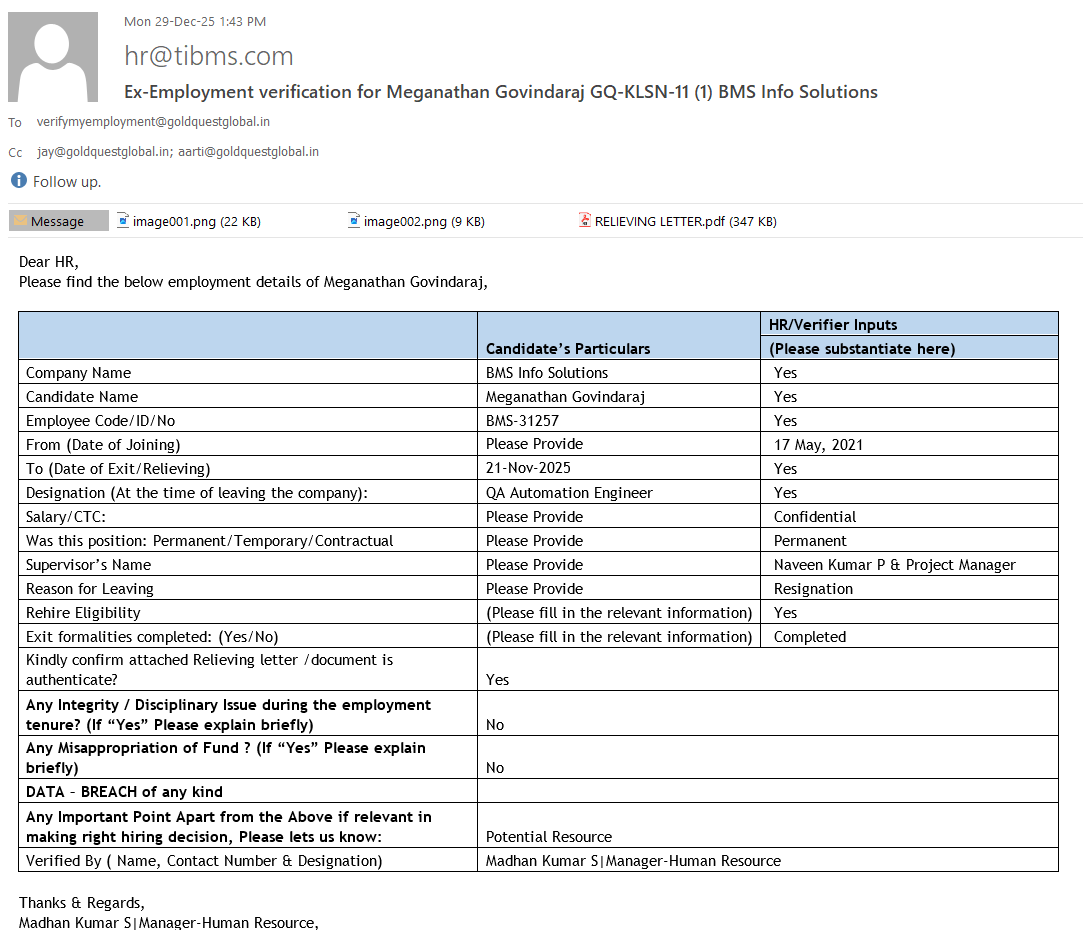Select the Message tab
The height and width of the screenshot is (941, 1083).
[58, 221]
